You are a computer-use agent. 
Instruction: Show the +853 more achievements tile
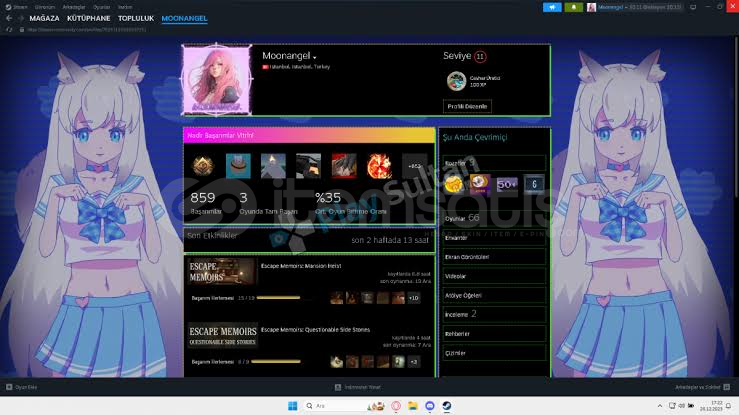[x=414, y=166]
